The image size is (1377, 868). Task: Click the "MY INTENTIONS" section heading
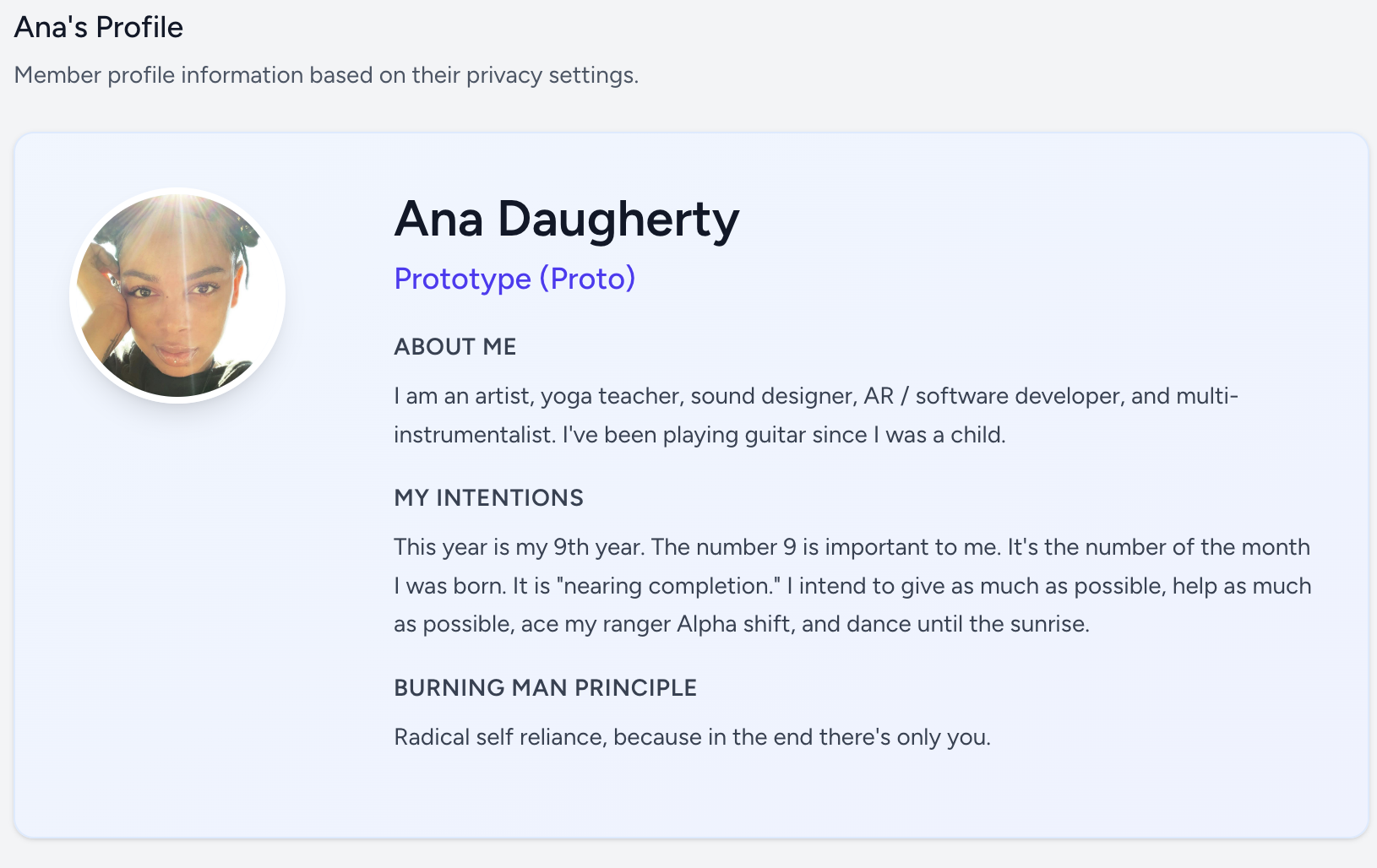pos(489,497)
